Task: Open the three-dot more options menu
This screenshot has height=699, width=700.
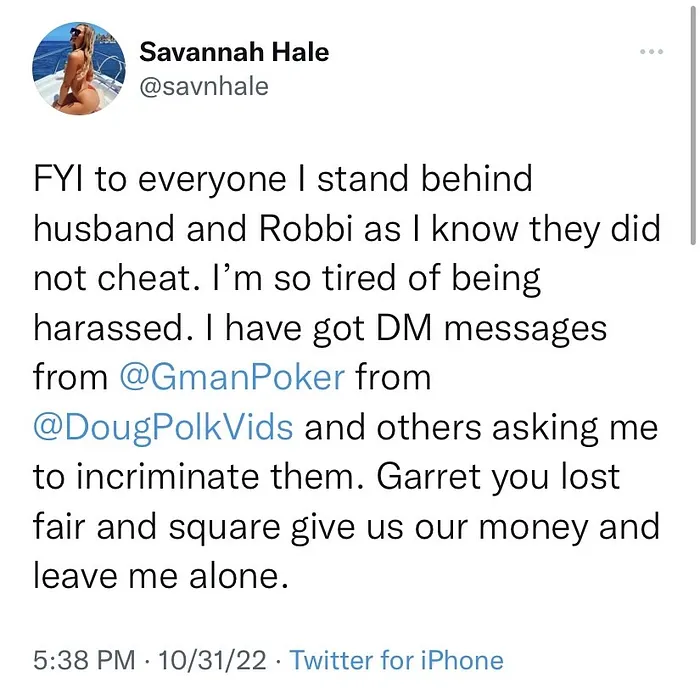Action: [651, 52]
